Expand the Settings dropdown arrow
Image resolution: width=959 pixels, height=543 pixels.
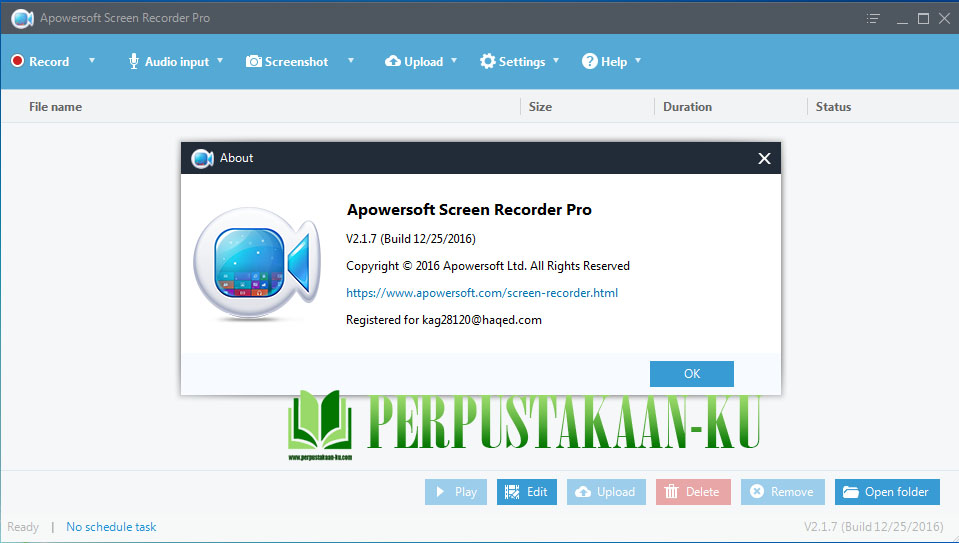pyautogui.click(x=556, y=61)
